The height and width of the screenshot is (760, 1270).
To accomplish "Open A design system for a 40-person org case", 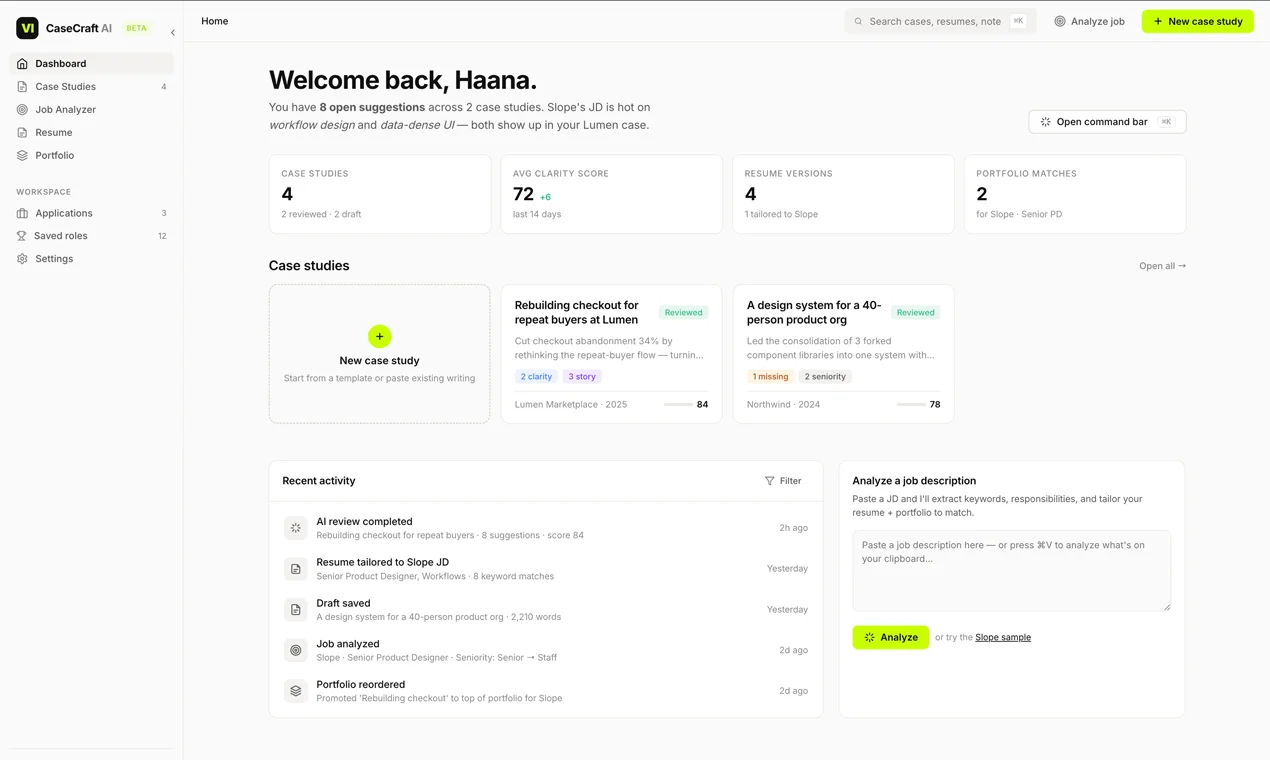I will pos(843,354).
